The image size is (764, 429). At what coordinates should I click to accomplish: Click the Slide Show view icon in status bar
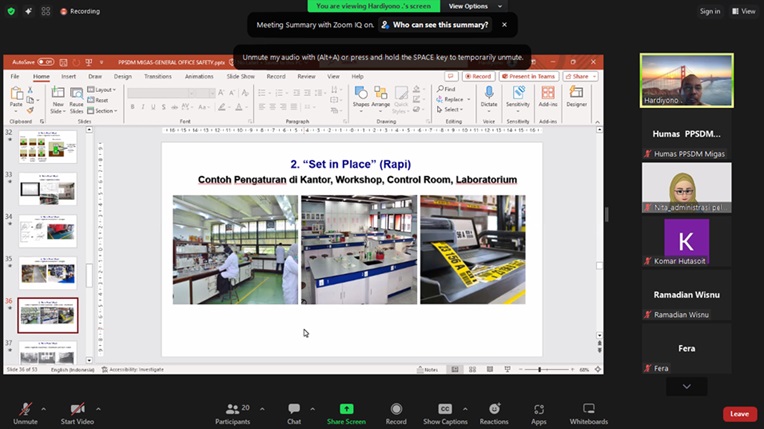point(507,370)
